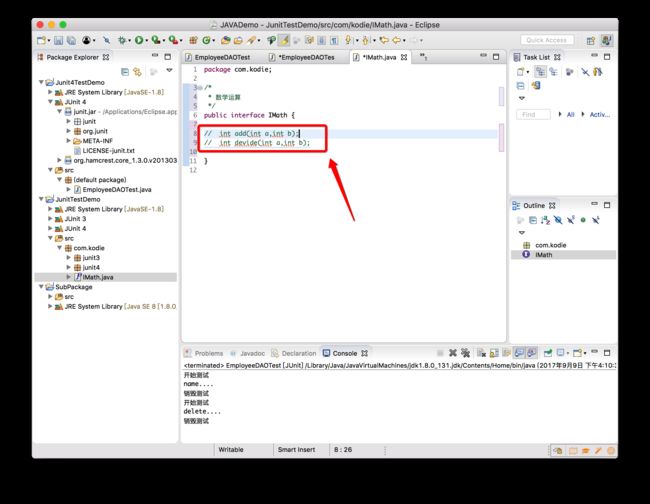Screen dimensions: 650x504
Task: Expand JRE System Library under Junit4TestDemo
Action: coord(50,92)
